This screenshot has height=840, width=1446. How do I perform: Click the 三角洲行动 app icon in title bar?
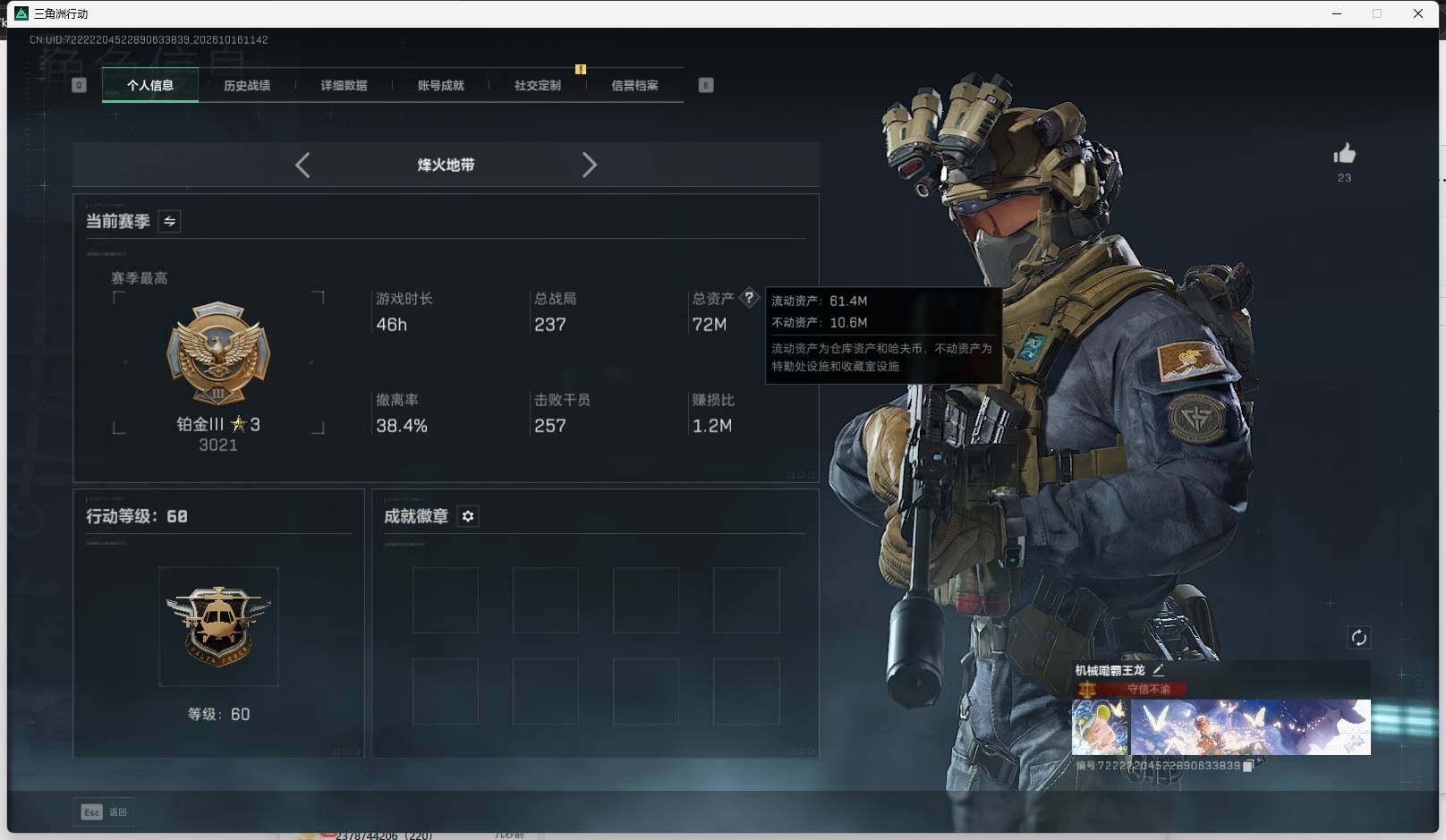(22, 13)
